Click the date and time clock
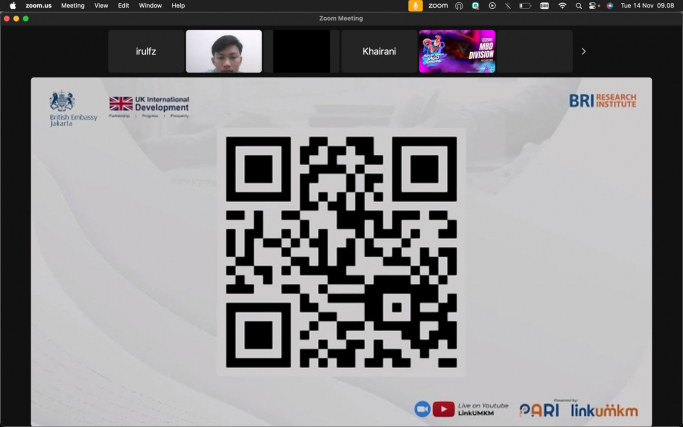This screenshot has width=683, height=427. [x=647, y=6]
